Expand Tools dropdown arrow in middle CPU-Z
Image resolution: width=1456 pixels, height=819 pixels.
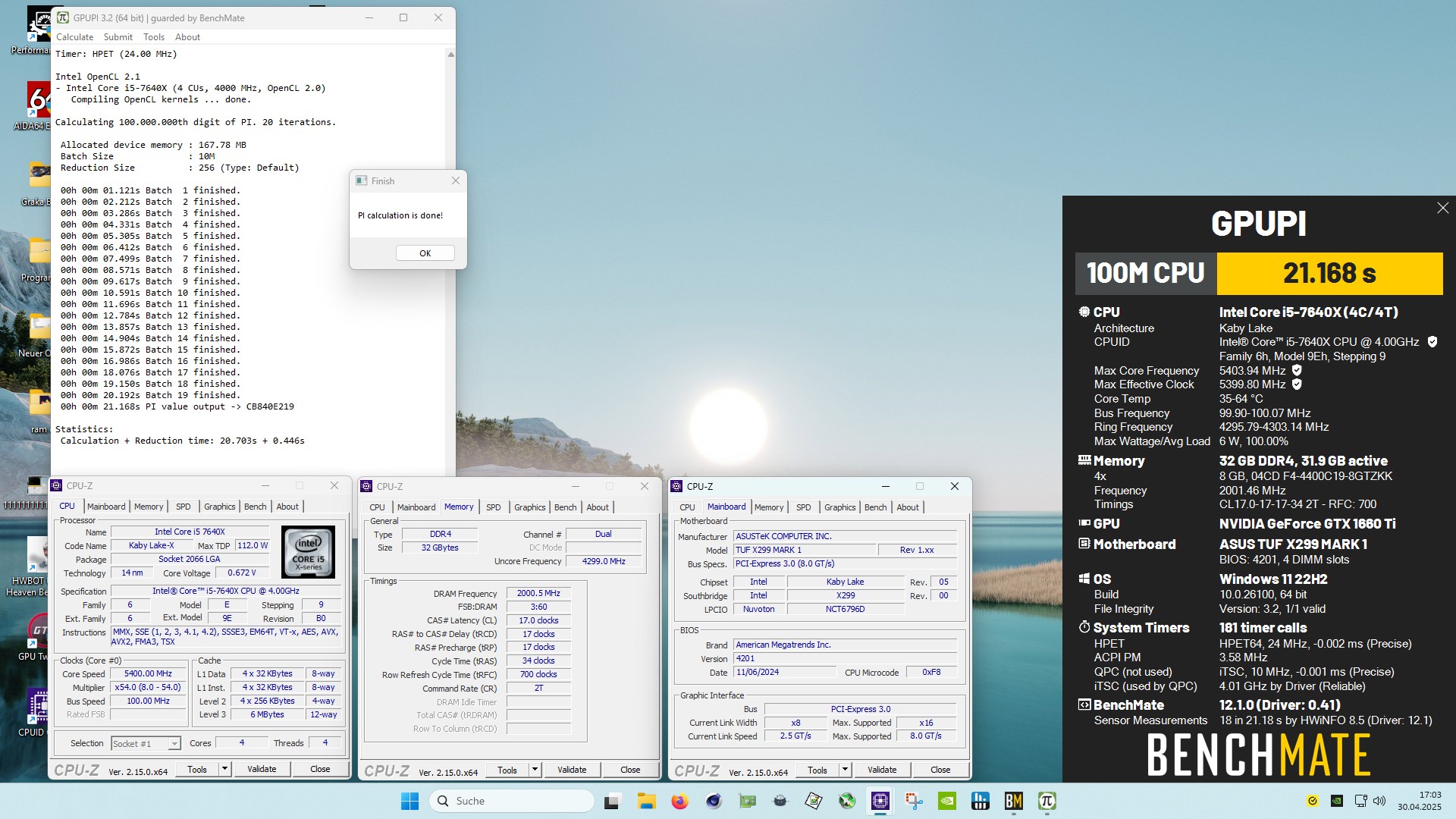tap(535, 770)
